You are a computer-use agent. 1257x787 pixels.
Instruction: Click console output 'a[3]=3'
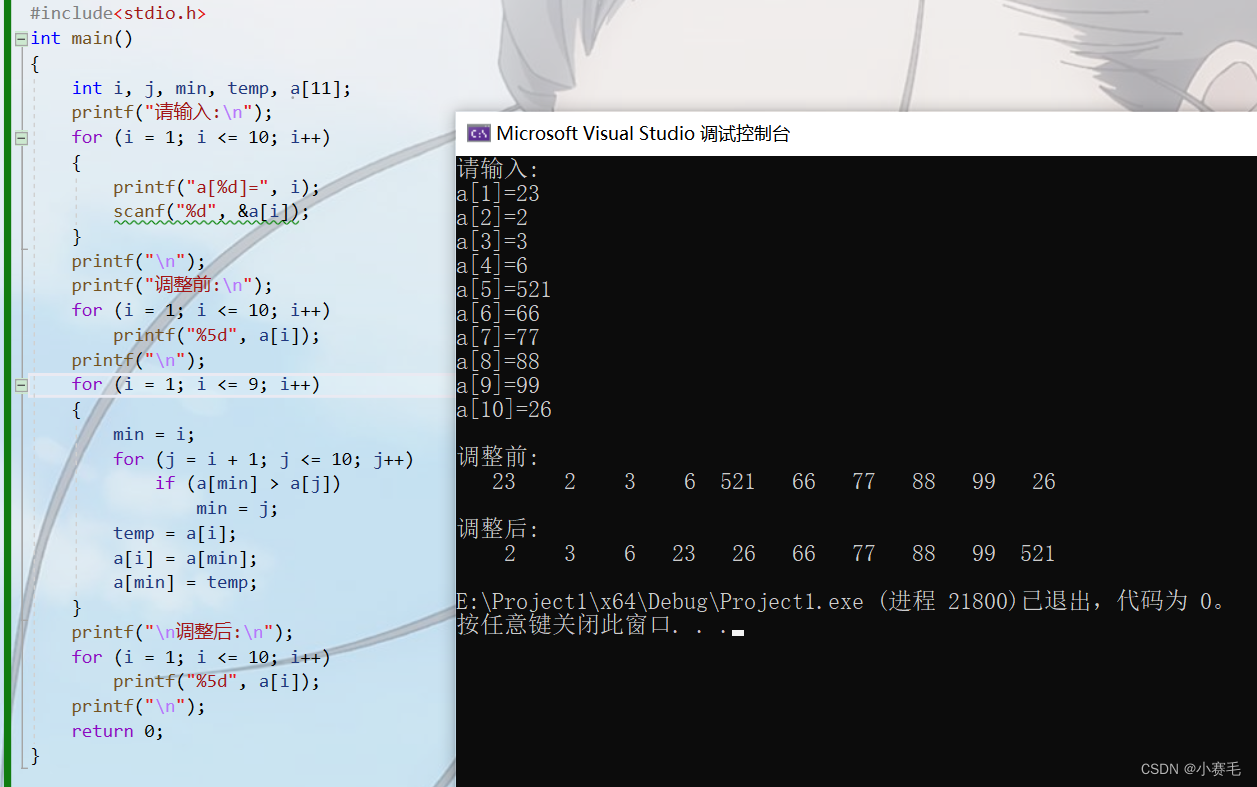point(492,241)
